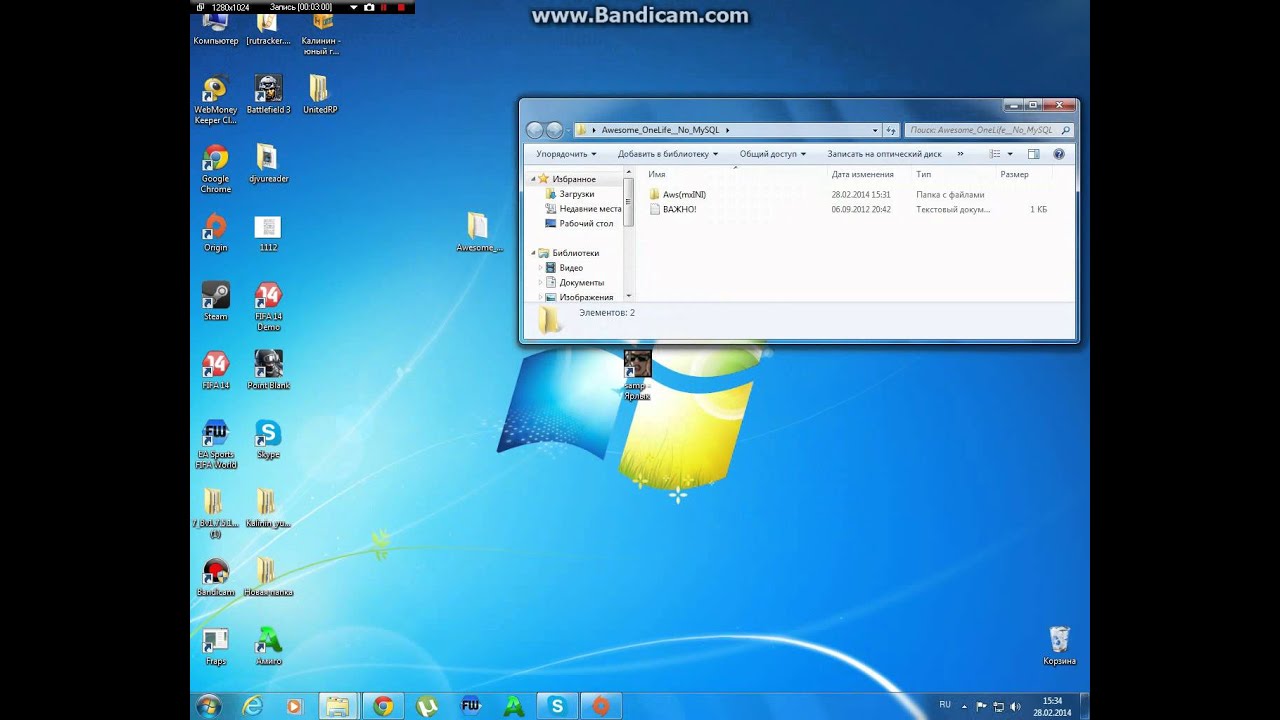
Task: Toggle the preview pane button
Action: (1034, 154)
